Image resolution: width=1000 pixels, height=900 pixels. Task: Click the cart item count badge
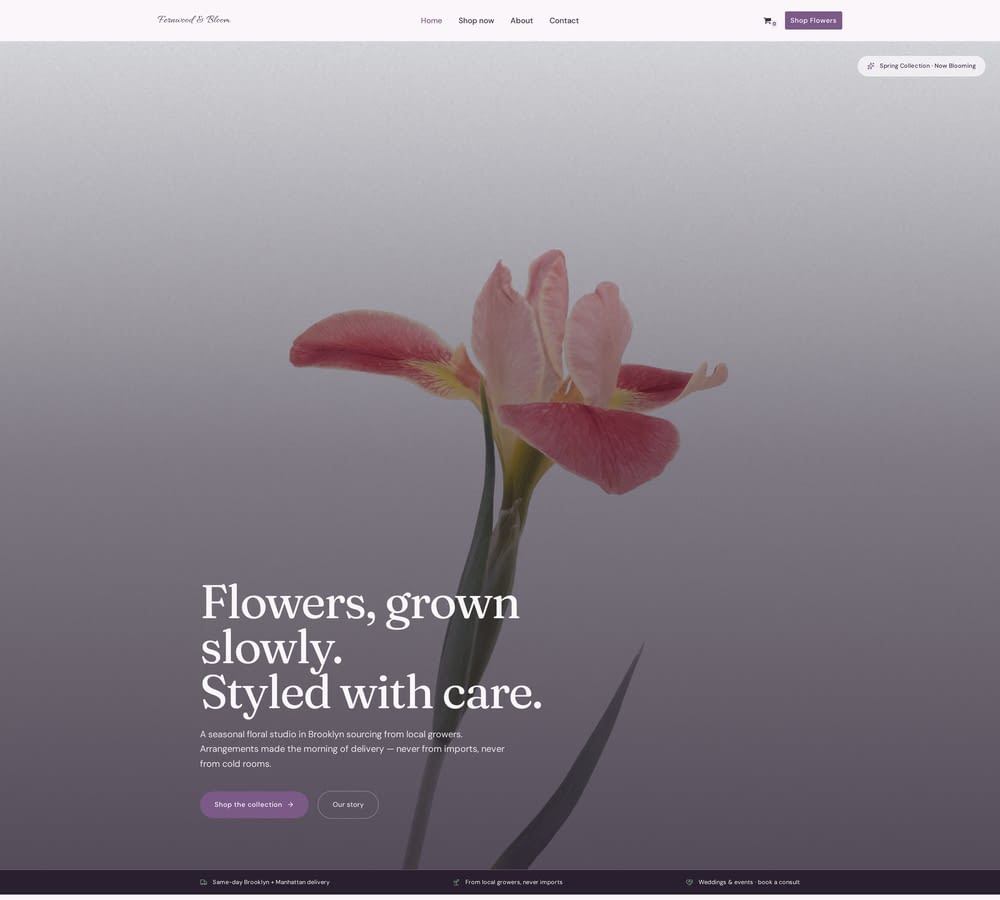[774, 24]
